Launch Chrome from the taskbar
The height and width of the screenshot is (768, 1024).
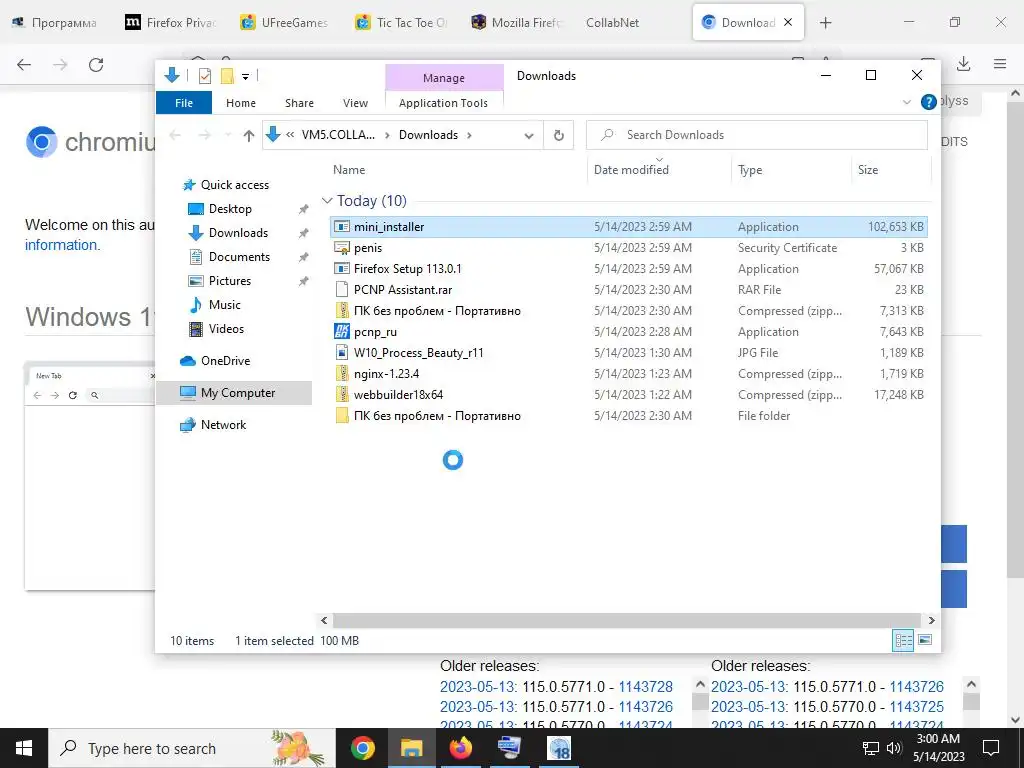pos(362,748)
